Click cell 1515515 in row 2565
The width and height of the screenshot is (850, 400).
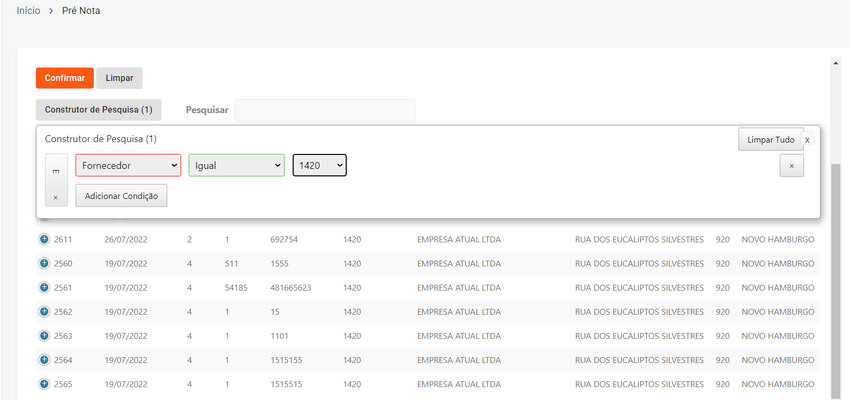coord(286,384)
